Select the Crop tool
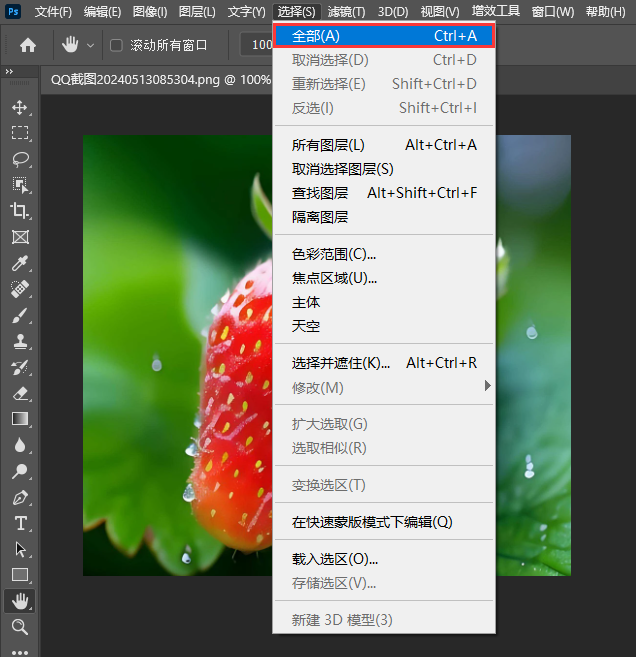The width and height of the screenshot is (636, 657). [x=20, y=210]
